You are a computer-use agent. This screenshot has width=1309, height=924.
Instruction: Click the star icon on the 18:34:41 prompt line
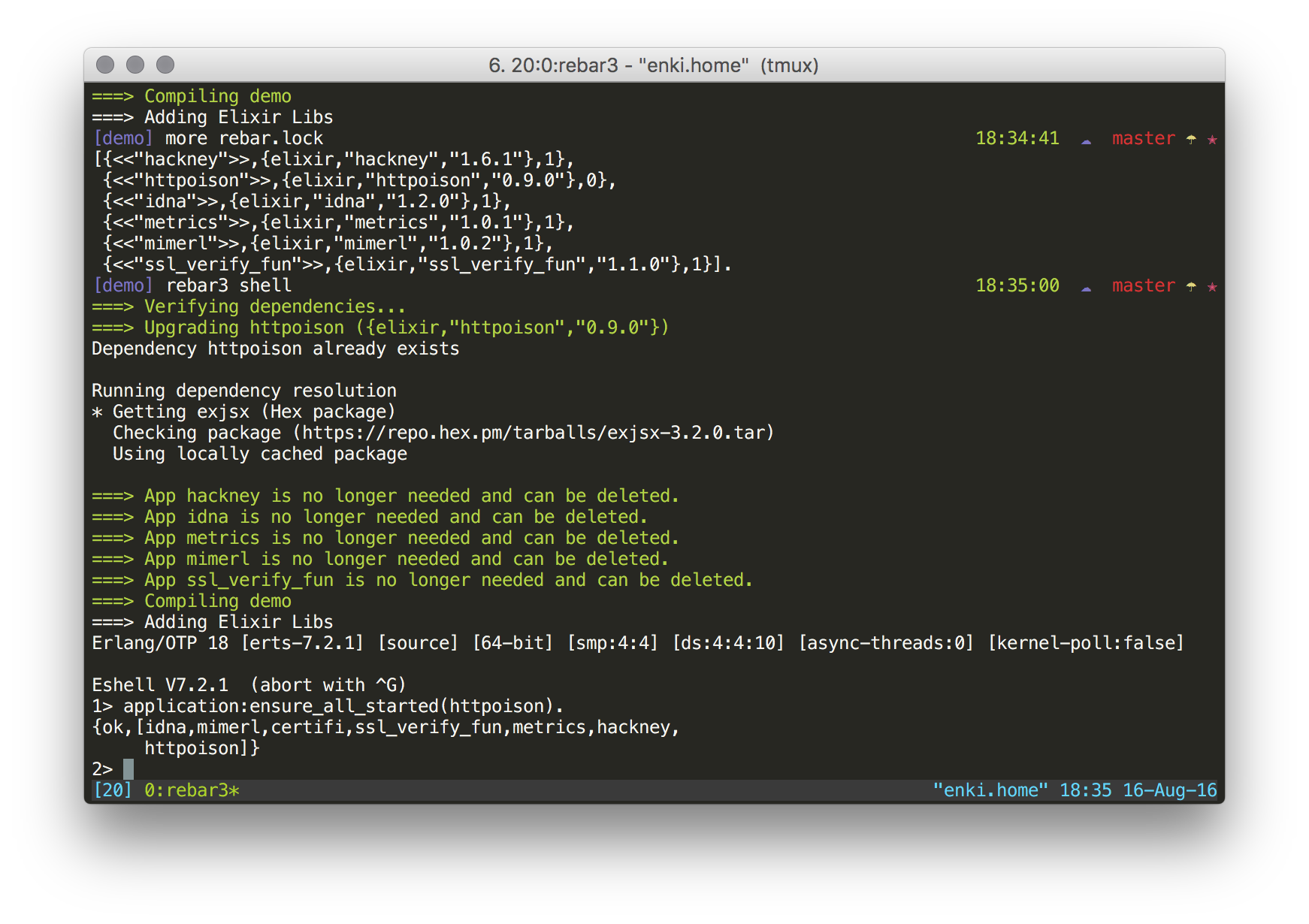[1212, 139]
